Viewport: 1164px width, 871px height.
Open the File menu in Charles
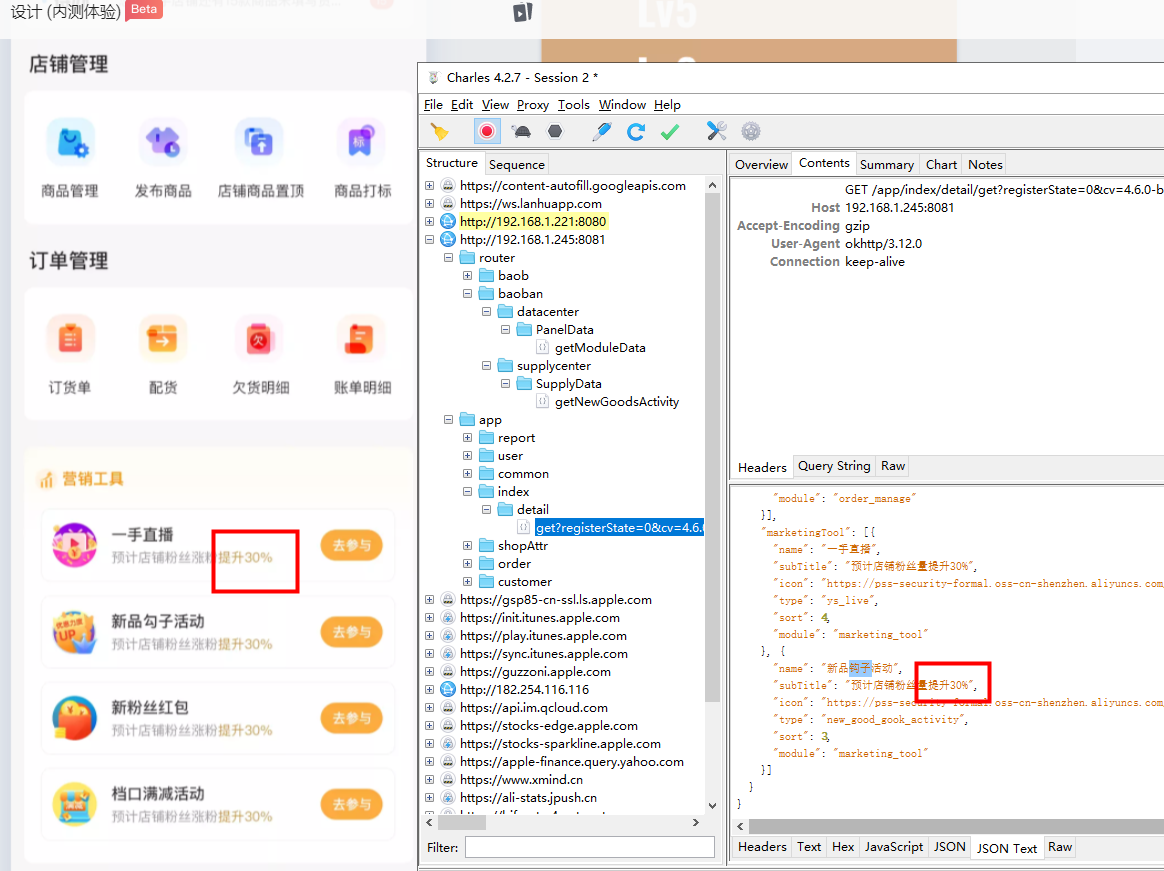pyautogui.click(x=433, y=105)
